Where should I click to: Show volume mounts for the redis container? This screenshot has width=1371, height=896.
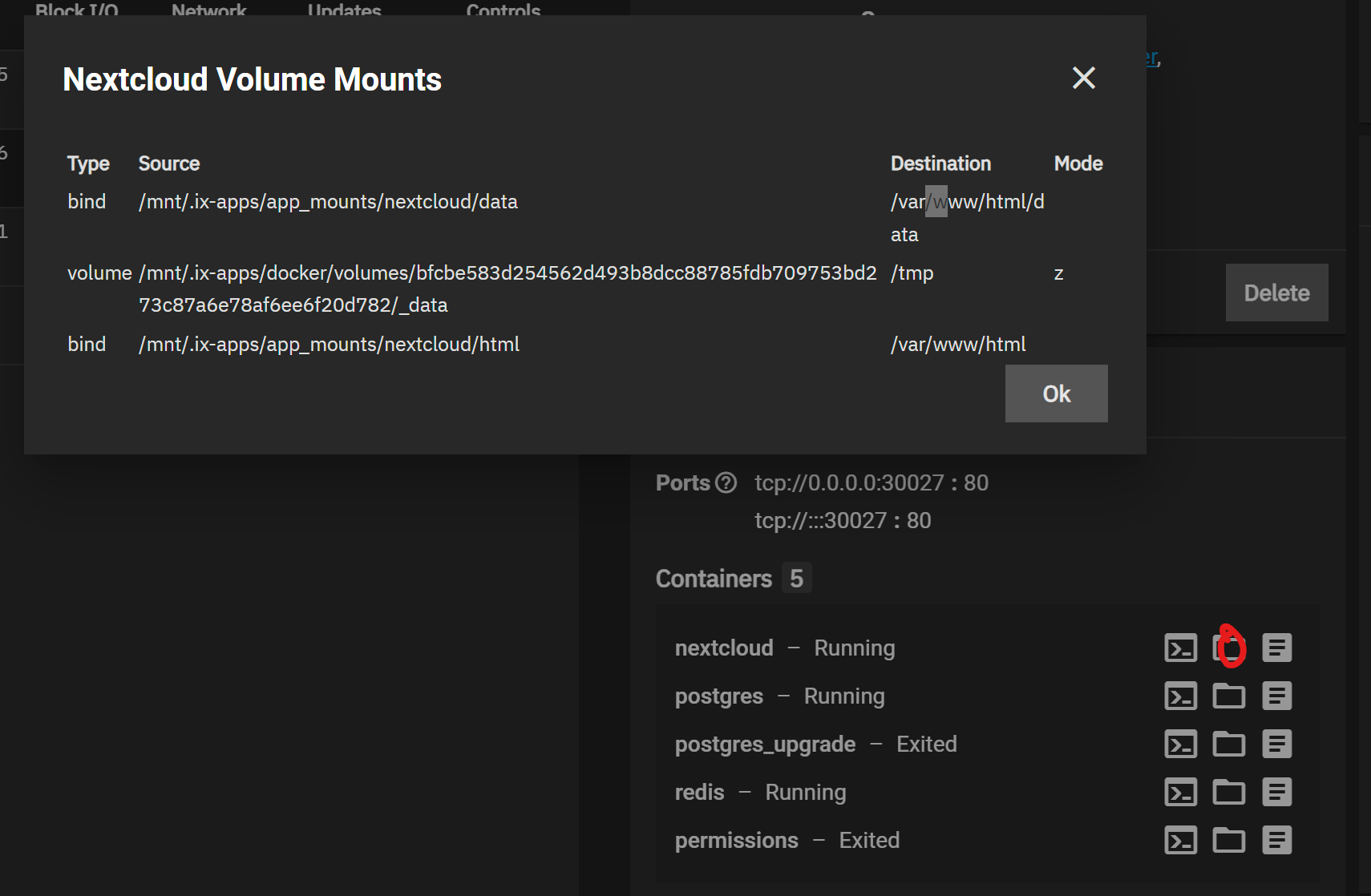tap(1229, 792)
